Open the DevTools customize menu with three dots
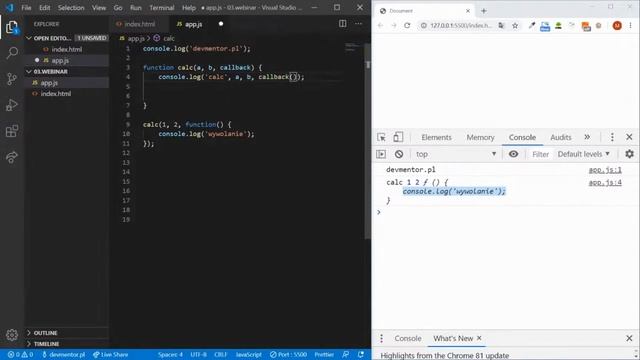640x360 pixels. point(612,137)
